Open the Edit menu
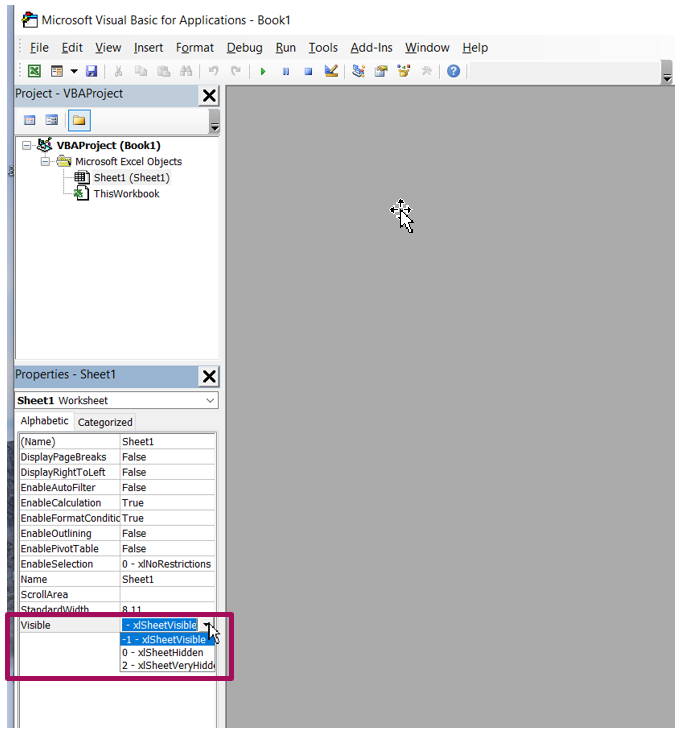The image size is (686, 748). tap(72, 48)
